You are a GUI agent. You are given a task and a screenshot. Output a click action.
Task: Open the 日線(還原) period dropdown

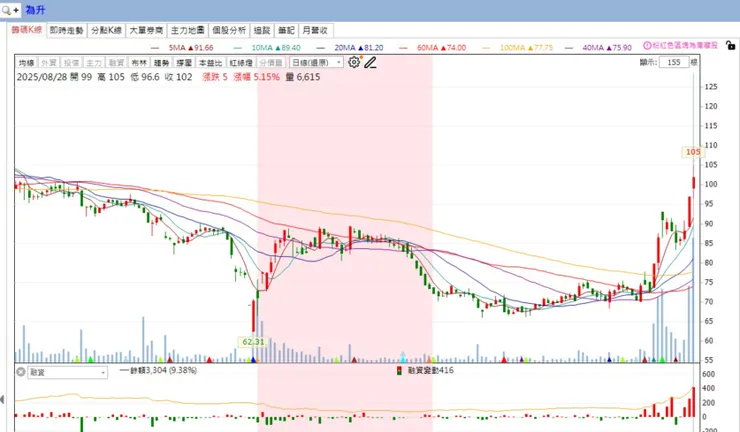pyautogui.click(x=316, y=62)
